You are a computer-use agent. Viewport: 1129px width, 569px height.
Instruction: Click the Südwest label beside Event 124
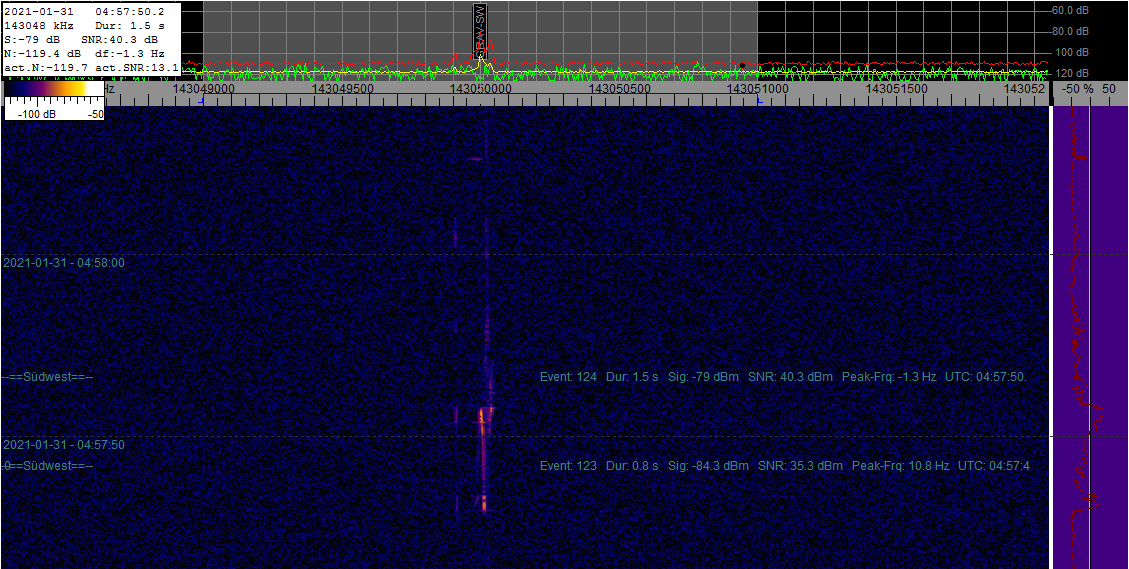point(48,377)
